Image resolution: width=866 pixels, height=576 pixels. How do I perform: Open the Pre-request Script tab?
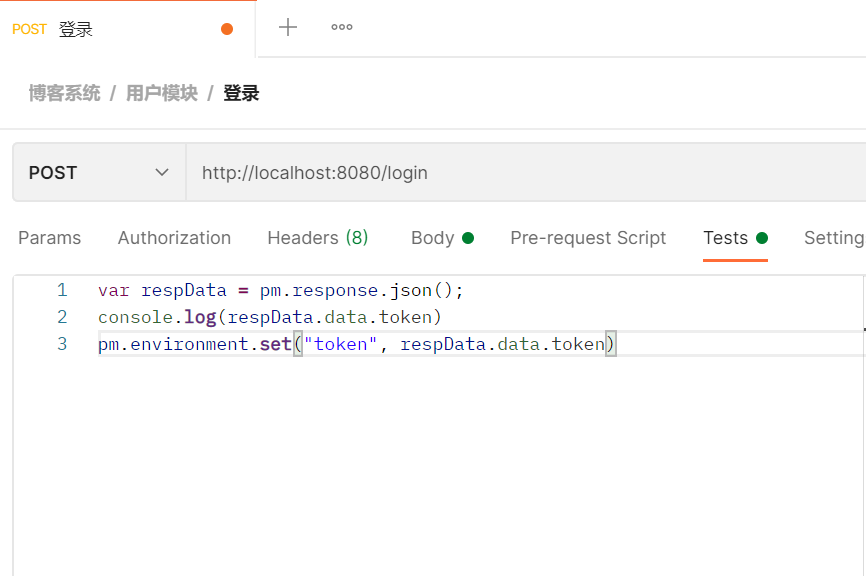click(x=588, y=238)
